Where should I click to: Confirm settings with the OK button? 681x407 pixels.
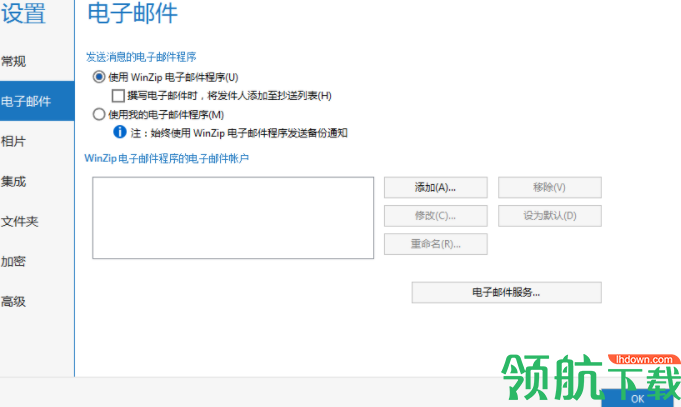click(x=638, y=398)
